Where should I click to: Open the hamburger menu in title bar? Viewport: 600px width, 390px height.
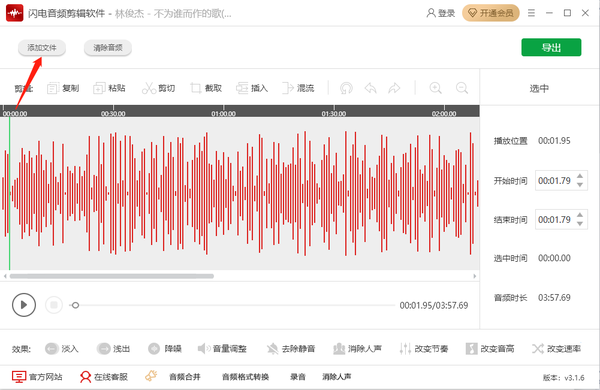coord(531,13)
